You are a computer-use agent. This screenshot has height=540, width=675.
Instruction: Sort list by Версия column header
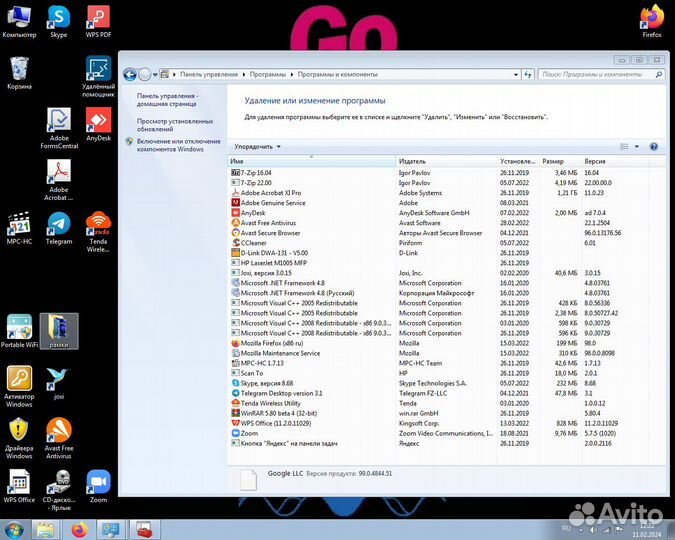point(615,161)
